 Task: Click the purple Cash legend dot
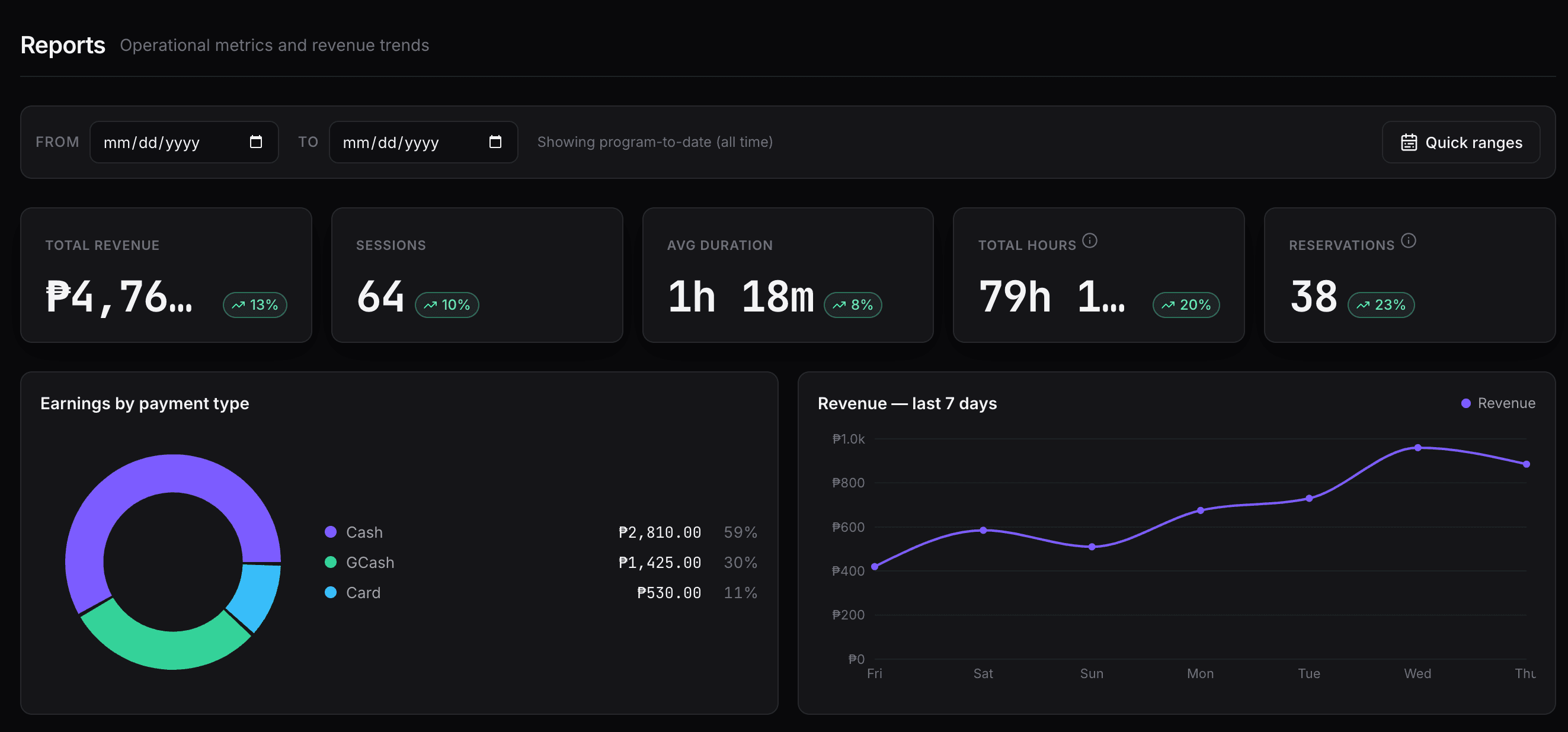(x=331, y=532)
